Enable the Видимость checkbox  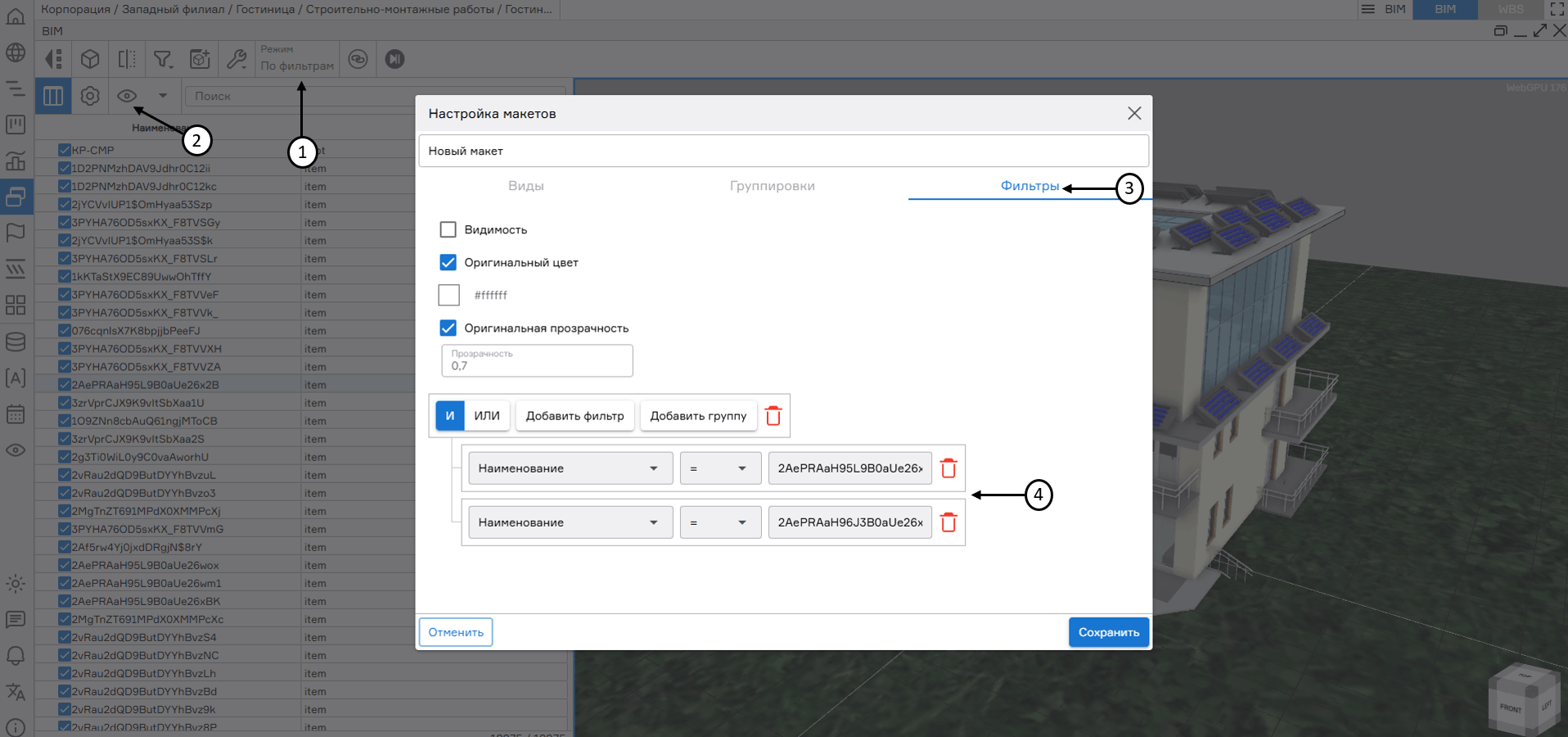[448, 229]
